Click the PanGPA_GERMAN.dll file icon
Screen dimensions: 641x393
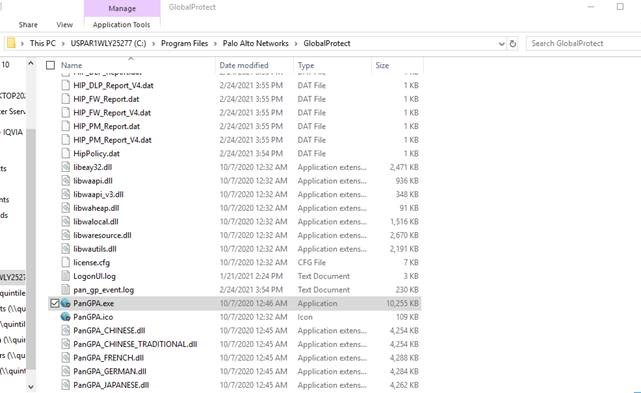pos(65,371)
